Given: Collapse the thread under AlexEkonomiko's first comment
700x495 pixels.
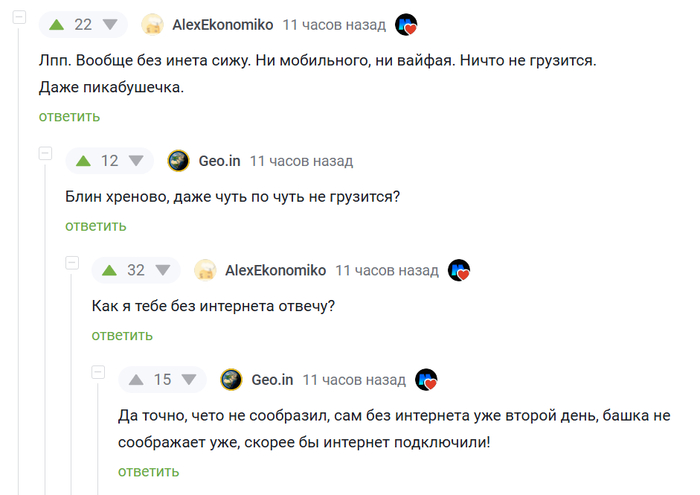Looking at the screenshot, I should (19, 19).
